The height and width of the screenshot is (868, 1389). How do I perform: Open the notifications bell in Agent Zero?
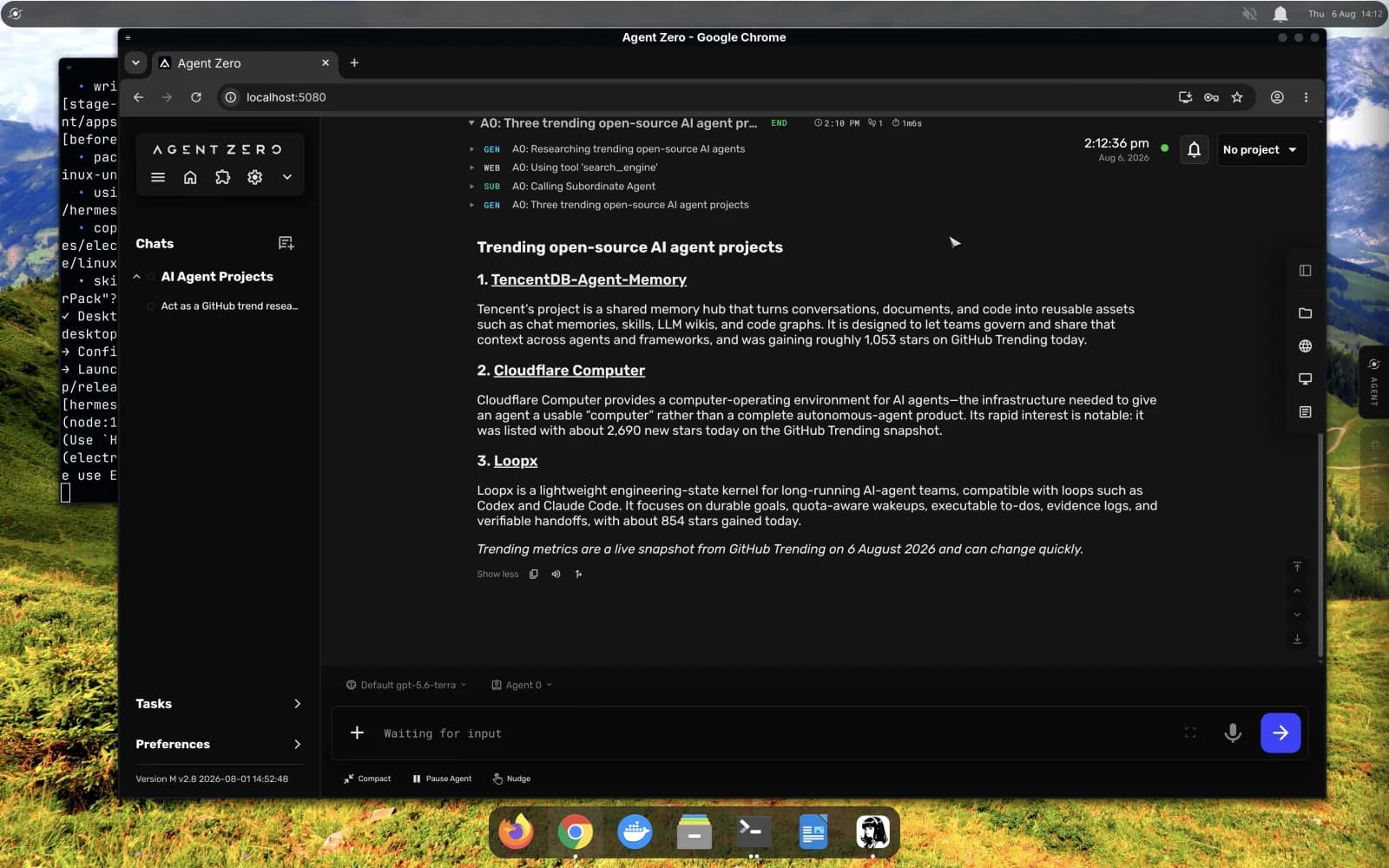(1194, 149)
